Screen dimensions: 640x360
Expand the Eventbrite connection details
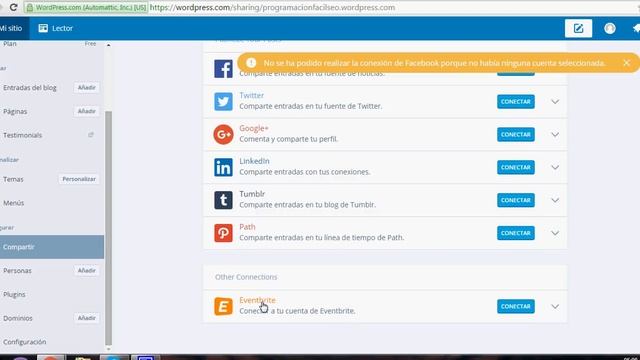click(x=555, y=307)
